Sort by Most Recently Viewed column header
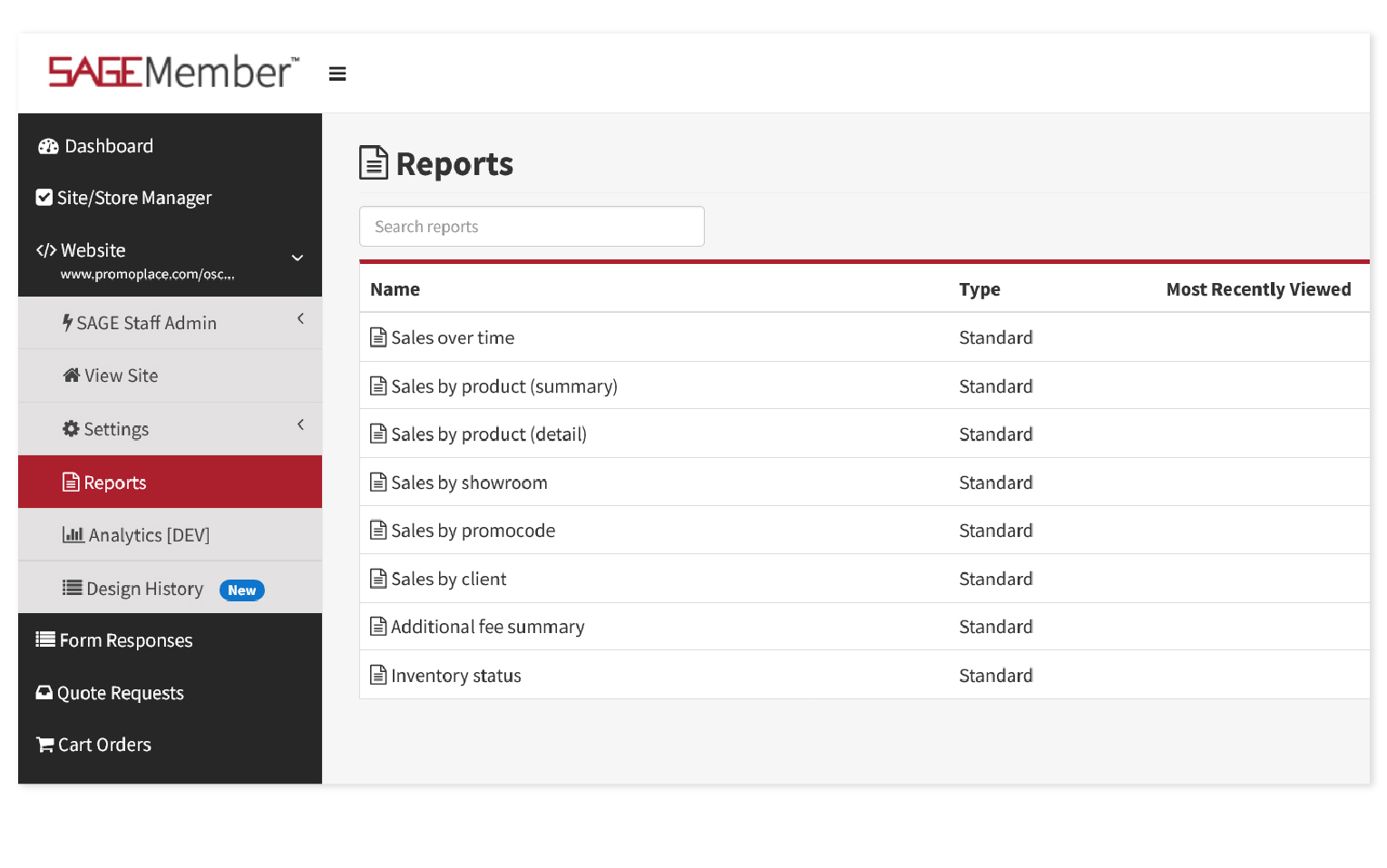This screenshot has height=868, width=1387. tap(1257, 289)
